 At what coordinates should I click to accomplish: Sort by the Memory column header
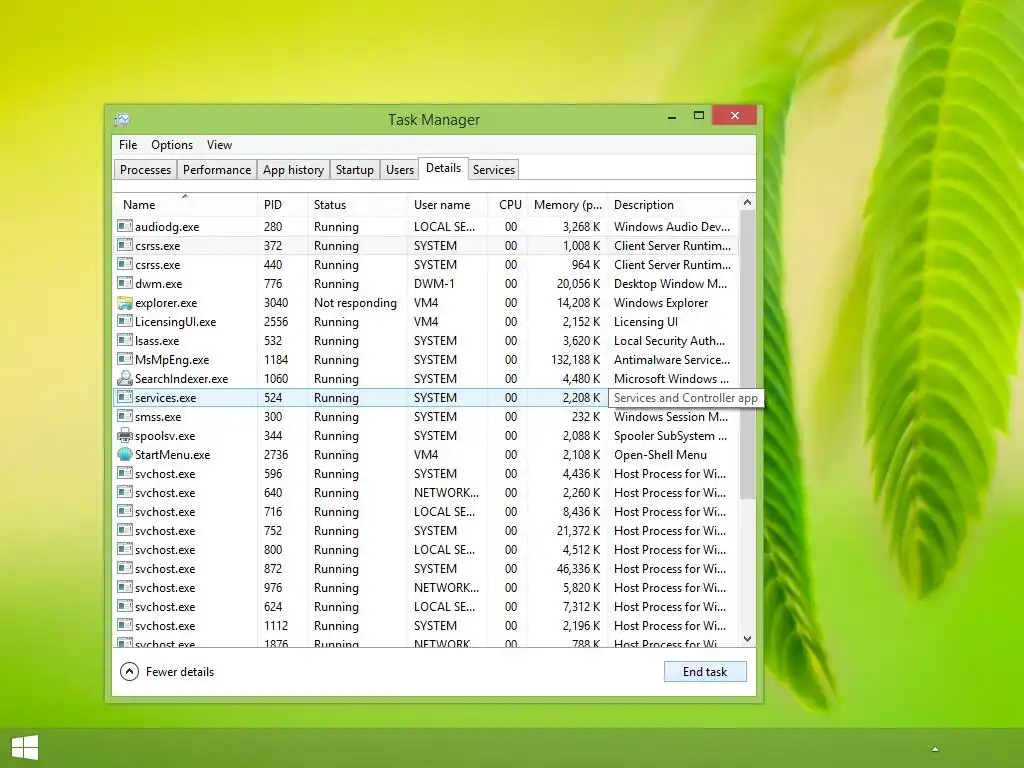[567, 204]
